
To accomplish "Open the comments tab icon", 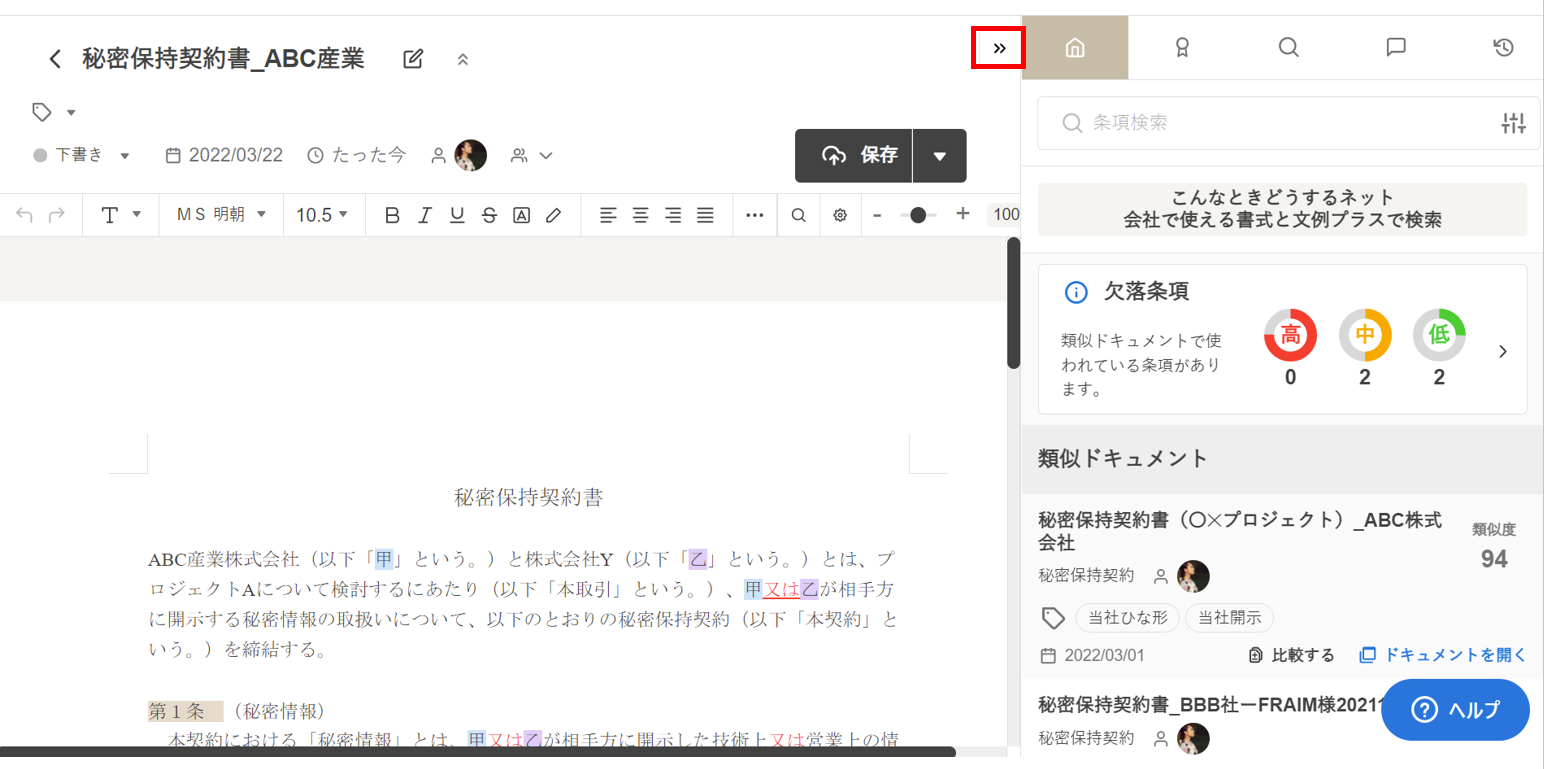I will coord(1396,47).
